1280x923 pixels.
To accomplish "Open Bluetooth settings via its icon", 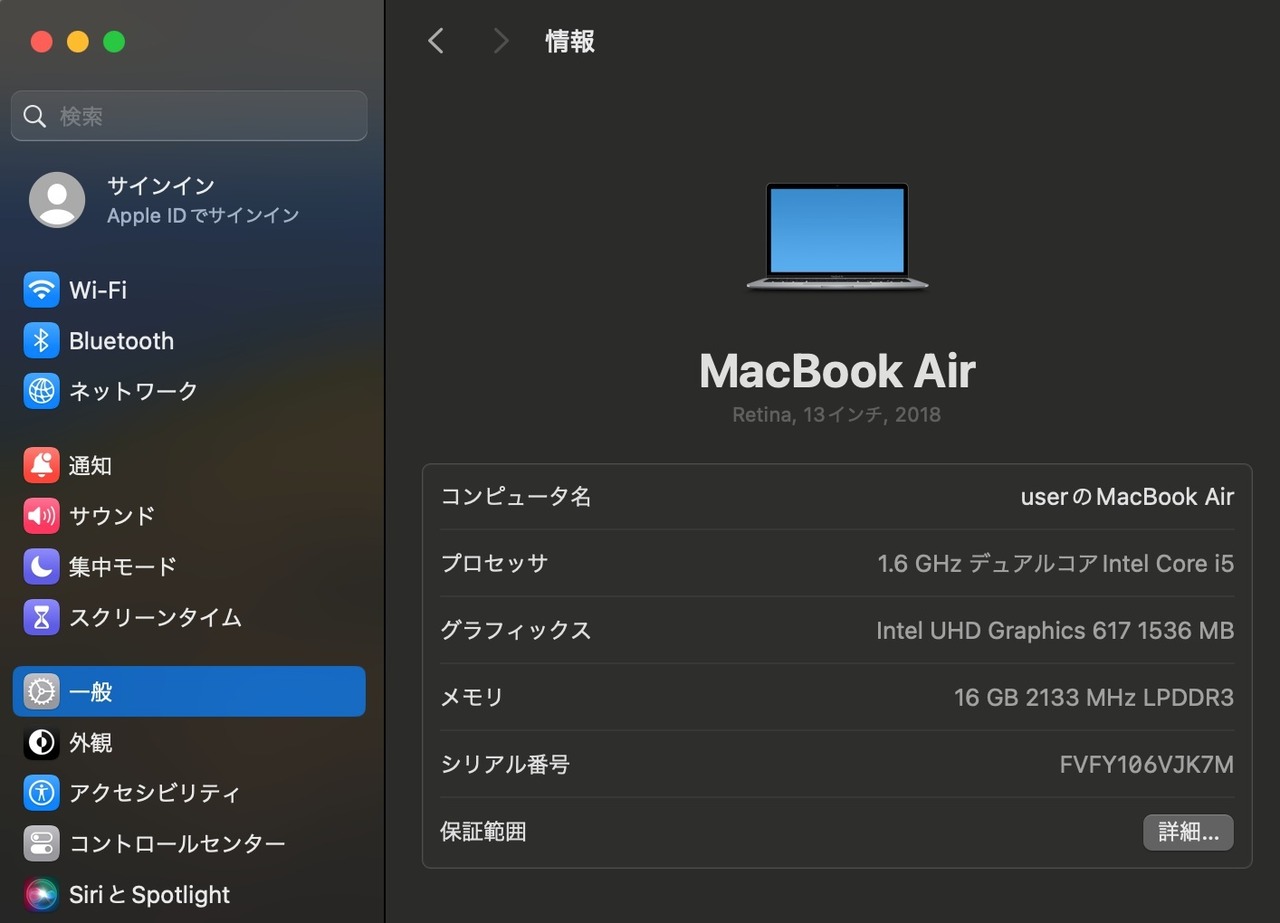I will [x=41, y=341].
